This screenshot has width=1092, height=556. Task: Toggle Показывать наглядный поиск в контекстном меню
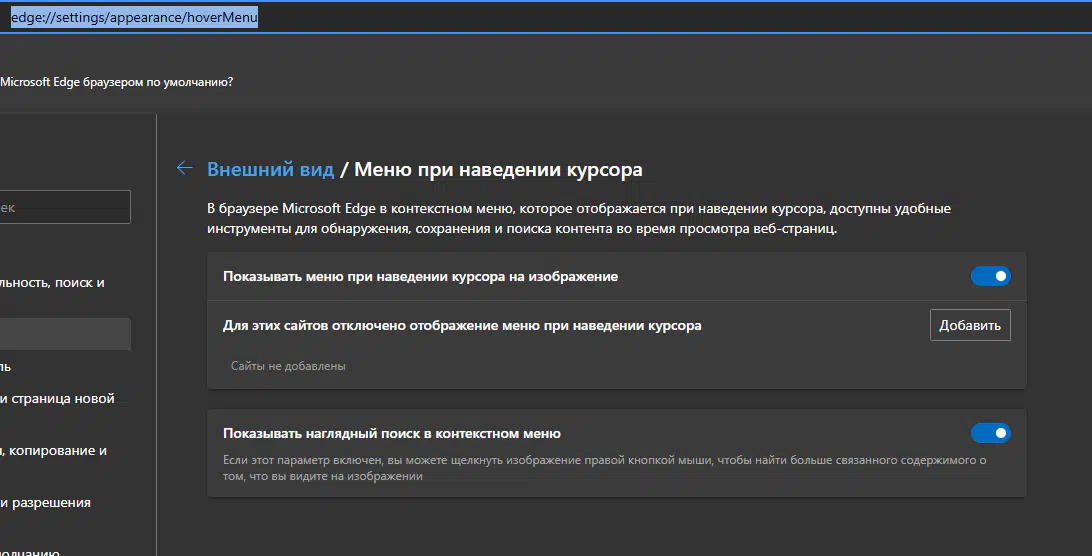tap(990, 433)
